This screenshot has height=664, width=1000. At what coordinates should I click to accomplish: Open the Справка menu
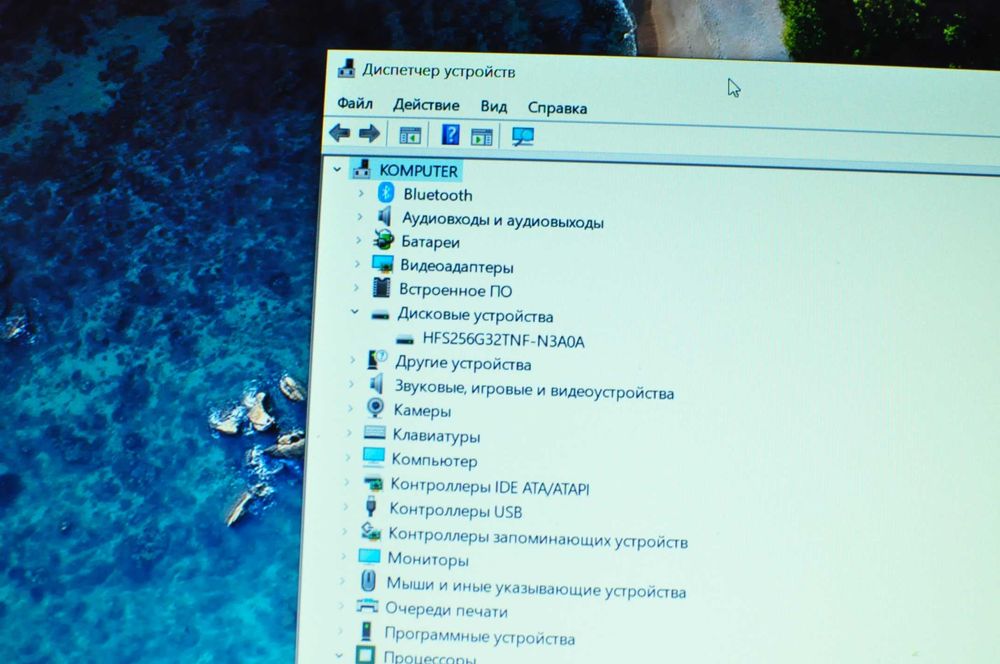pos(557,108)
